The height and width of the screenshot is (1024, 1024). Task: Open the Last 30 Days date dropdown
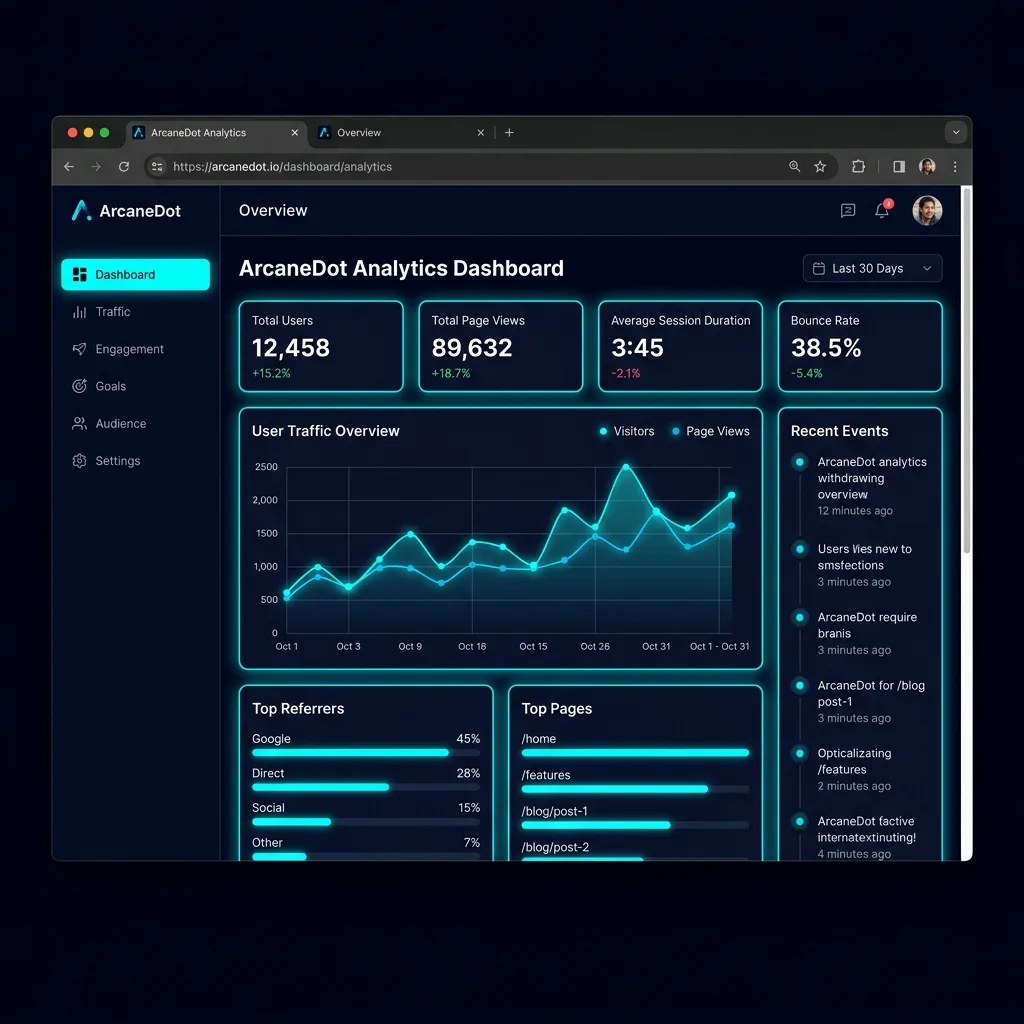pyautogui.click(x=872, y=268)
